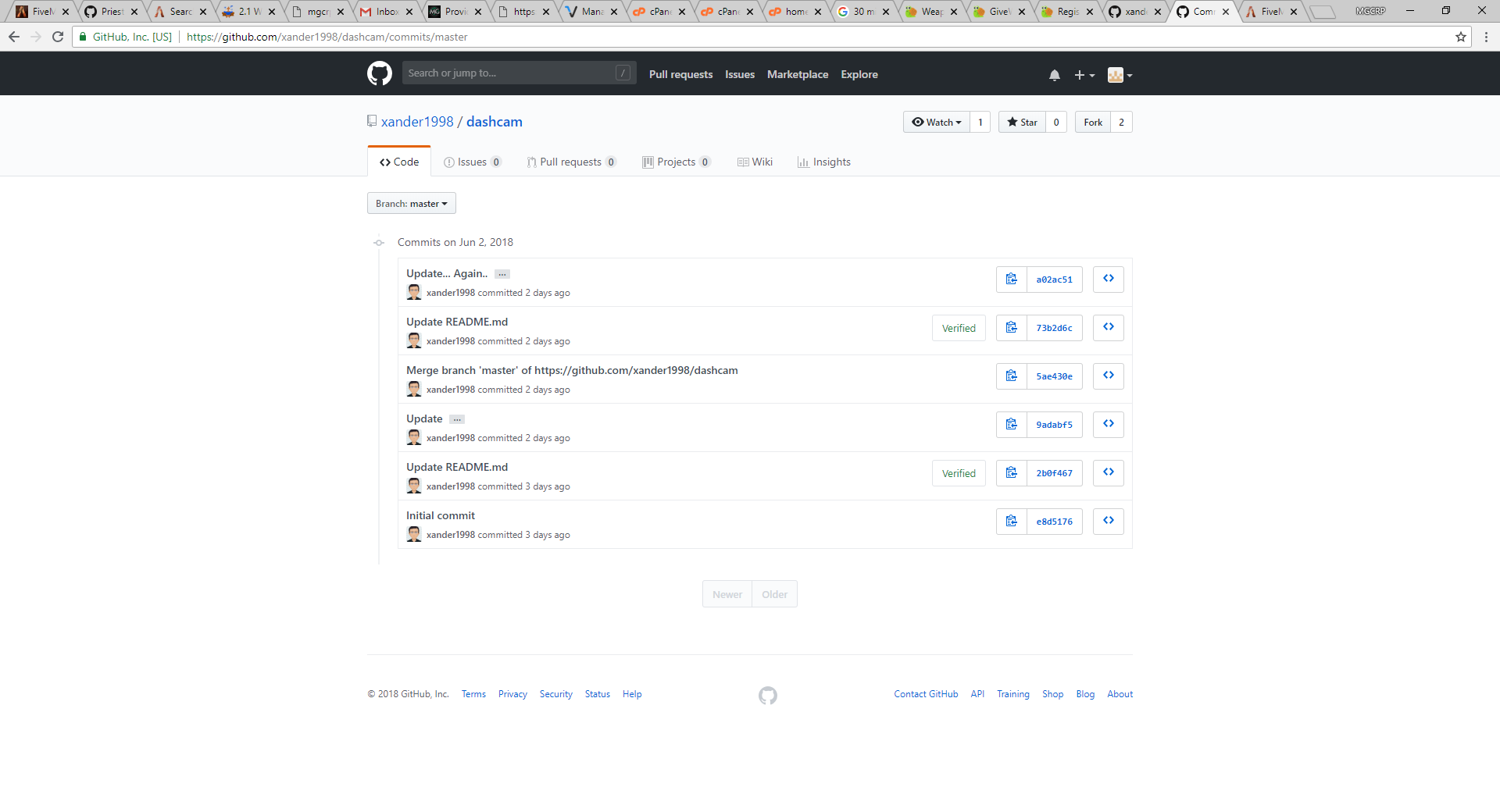
Task: Reload the page in the browser
Action: (58, 37)
